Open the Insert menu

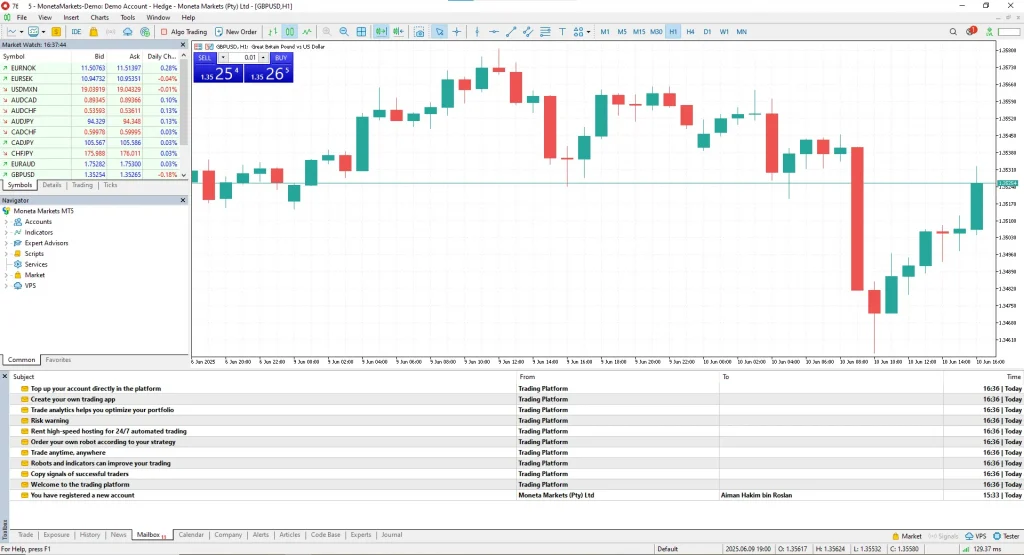pyautogui.click(x=71, y=18)
